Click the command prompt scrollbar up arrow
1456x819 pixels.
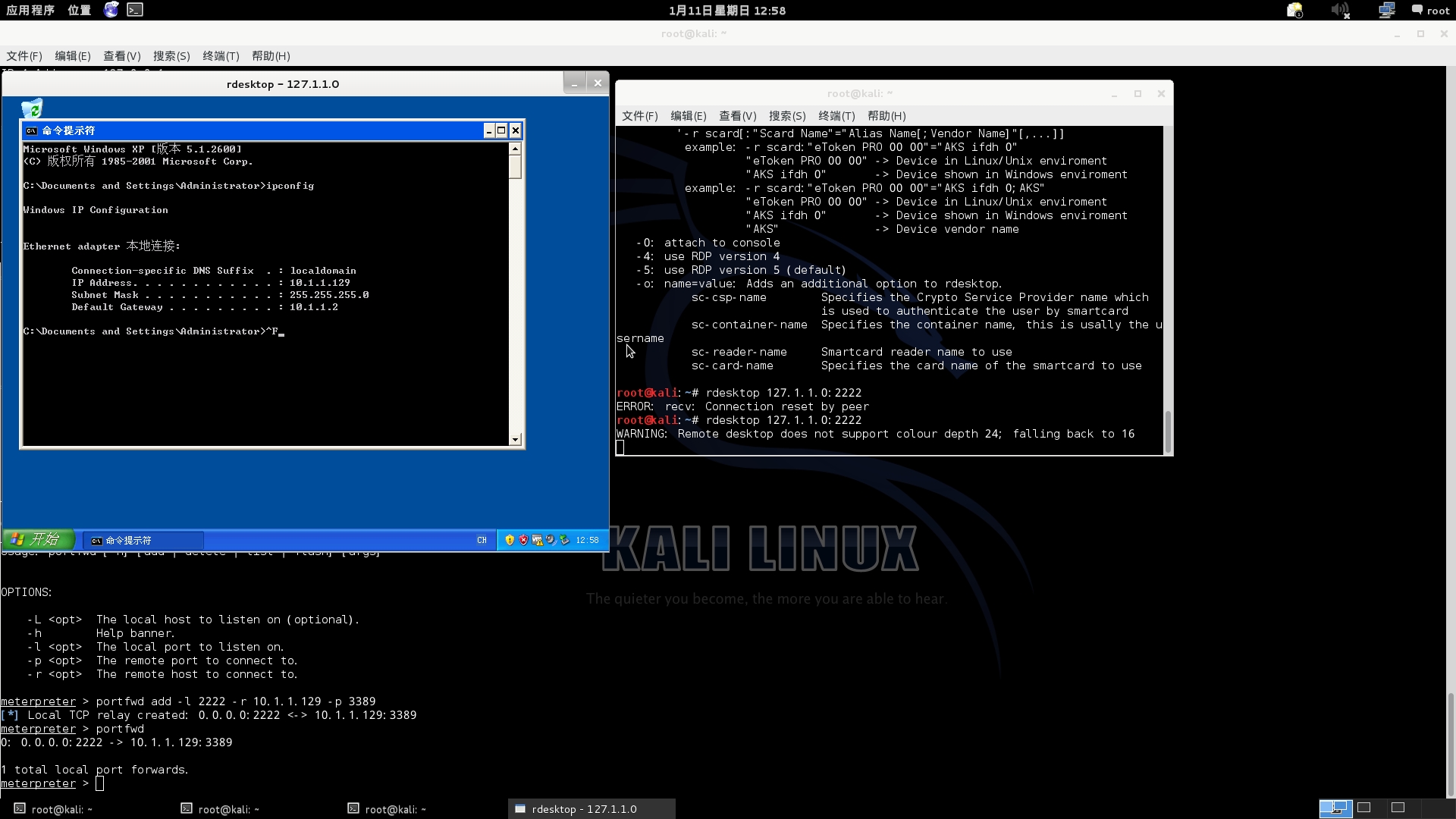[515, 149]
